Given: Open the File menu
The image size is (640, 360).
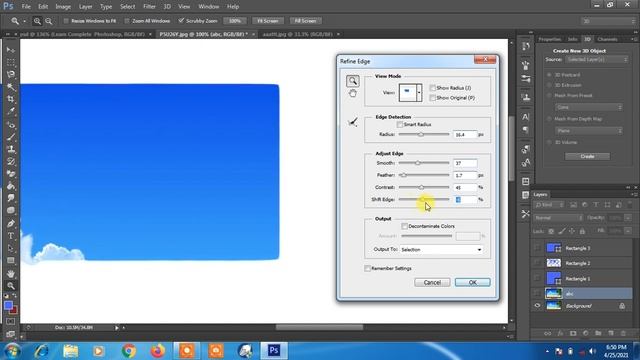Looking at the screenshot, I should (26, 7).
